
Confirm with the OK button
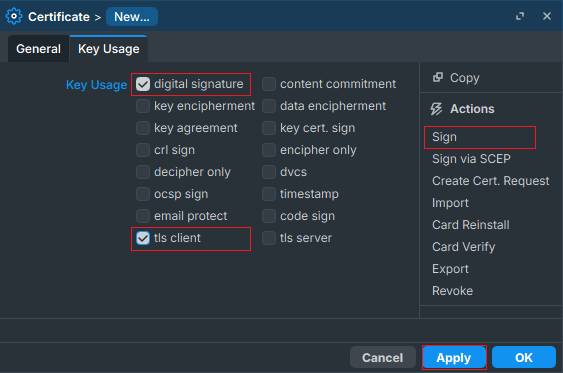coord(524,357)
